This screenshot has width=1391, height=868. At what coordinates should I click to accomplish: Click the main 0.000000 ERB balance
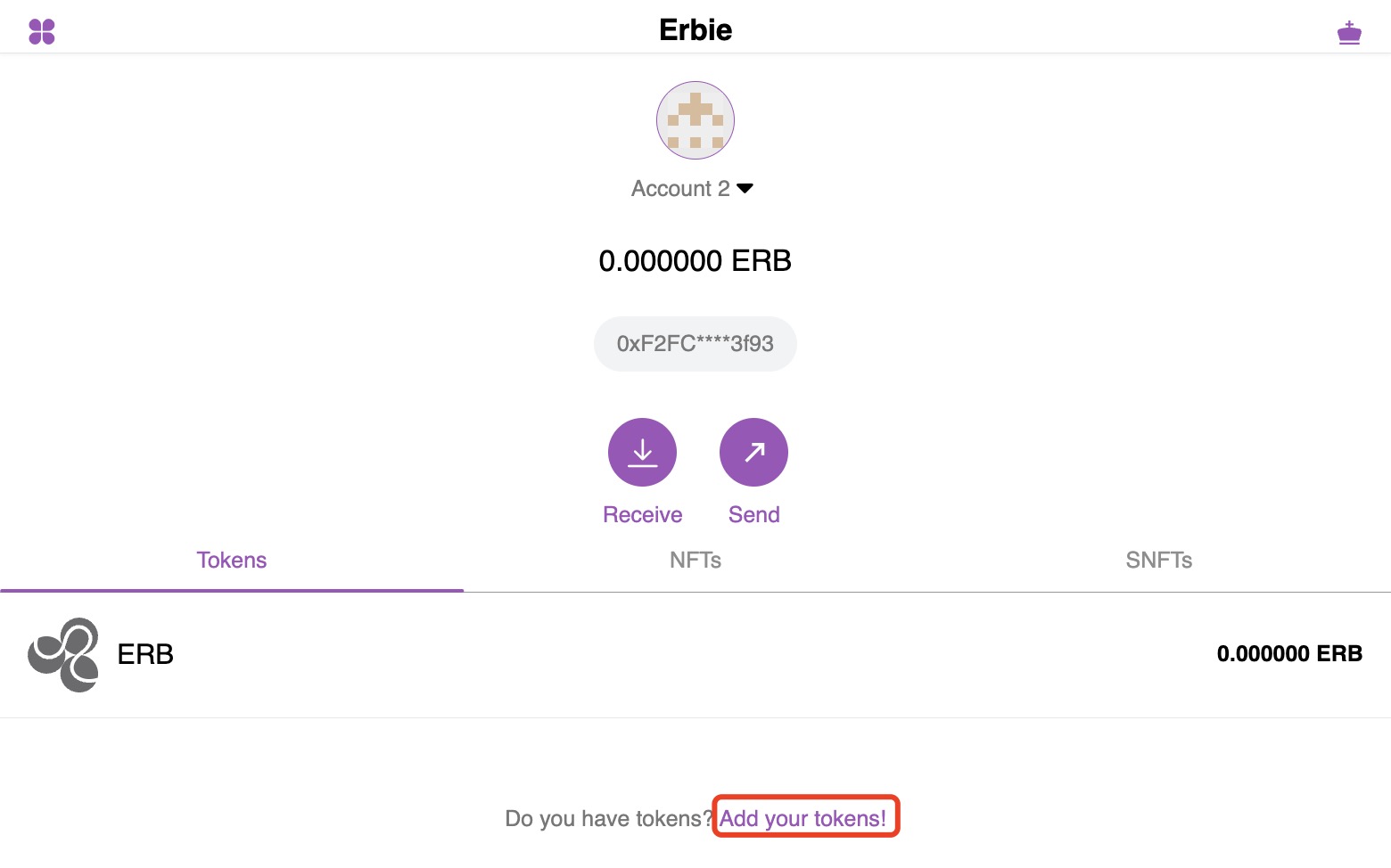coord(695,261)
